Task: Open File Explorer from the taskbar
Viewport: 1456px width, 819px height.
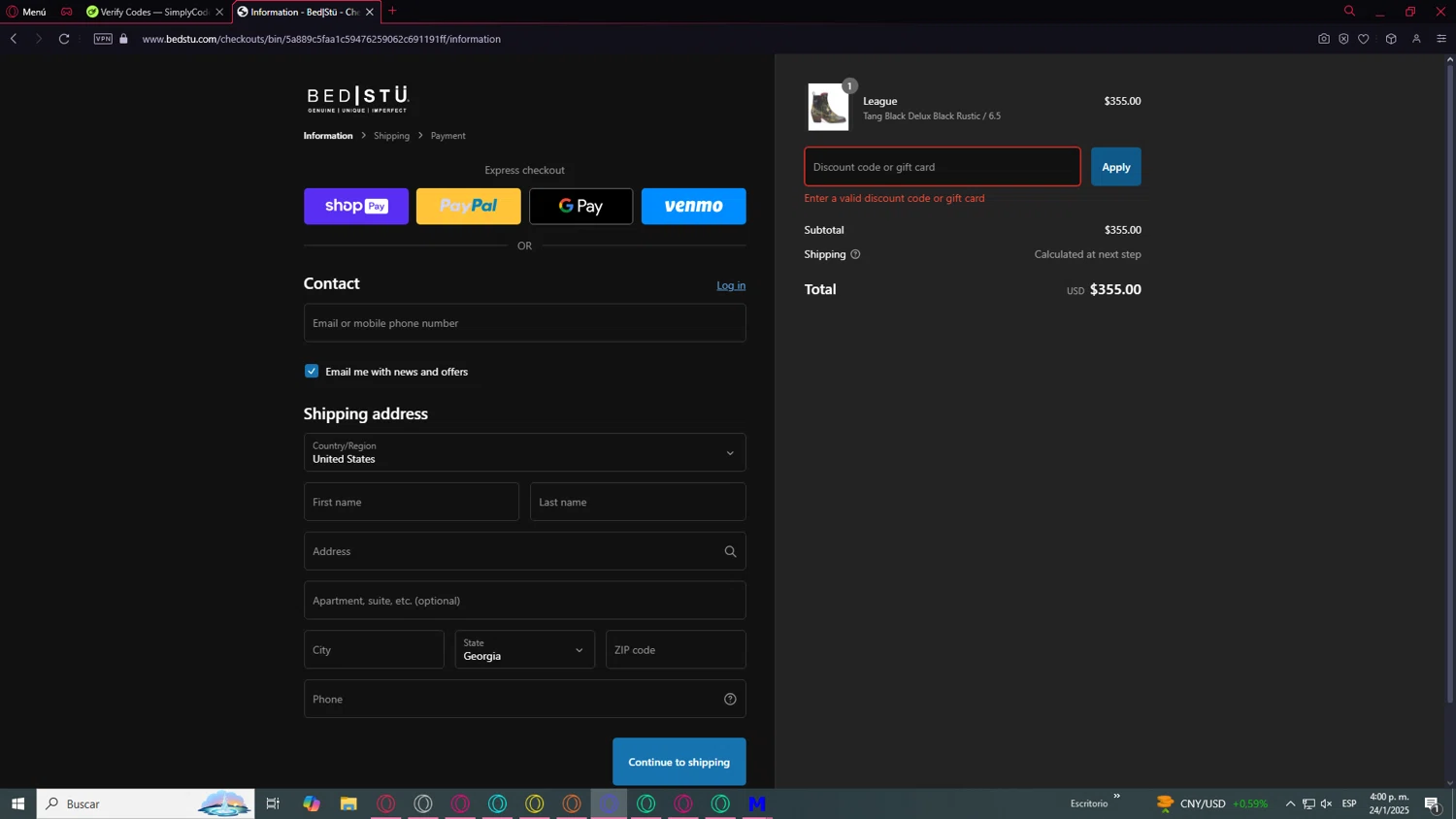Action: [x=348, y=803]
